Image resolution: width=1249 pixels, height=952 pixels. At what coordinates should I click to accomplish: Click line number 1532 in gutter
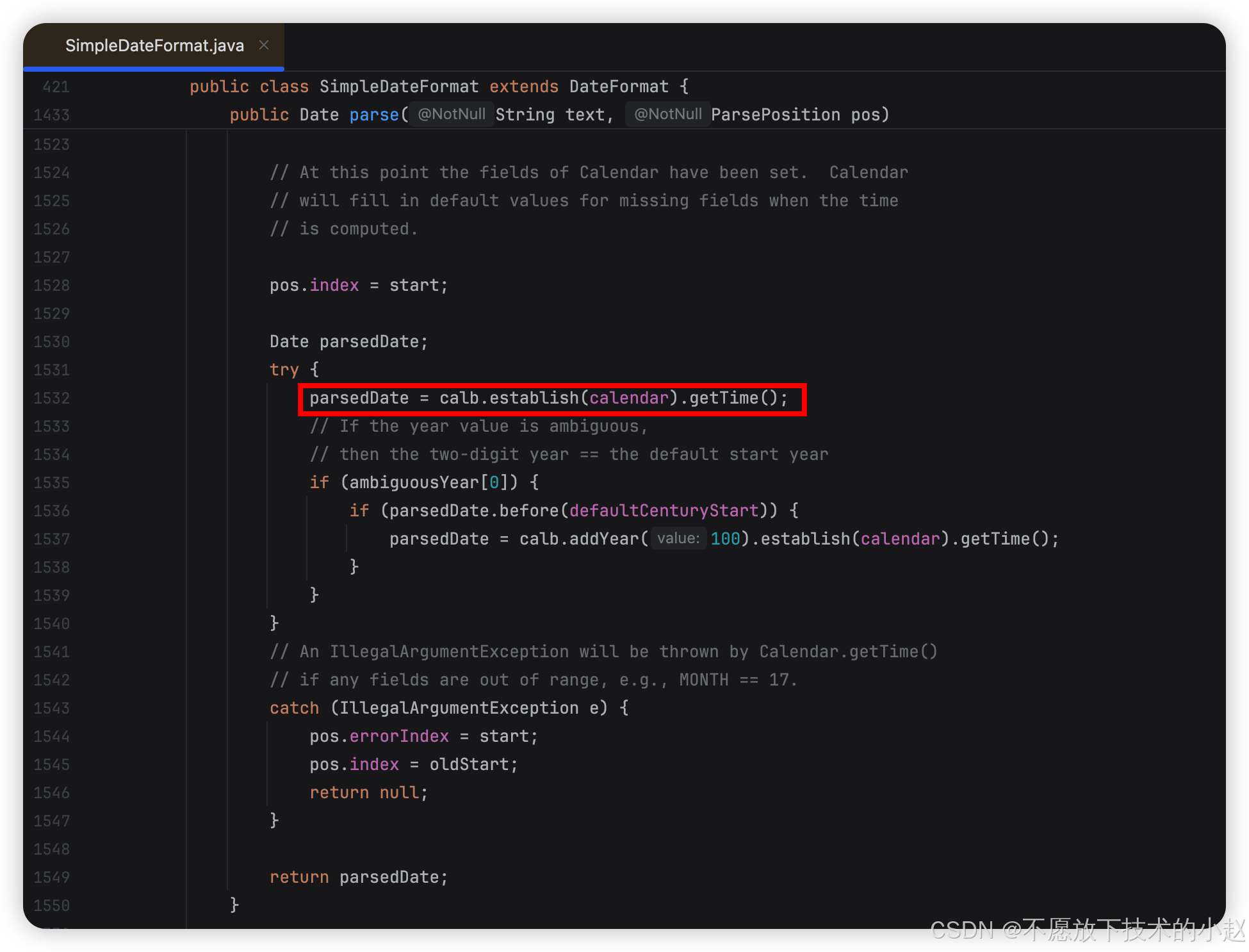(x=51, y=398)
